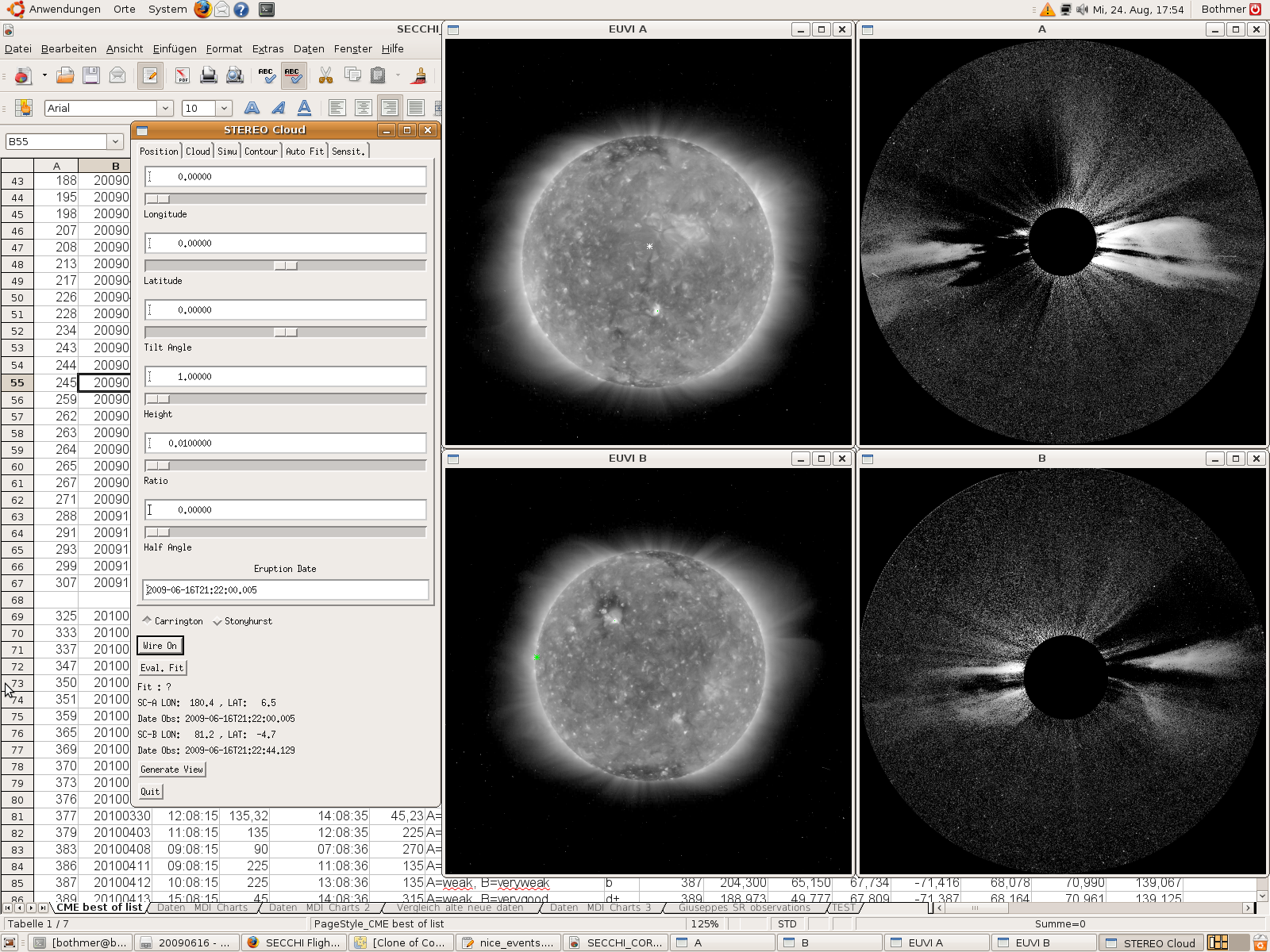Justify cell text
Image resolution: width=1270 pixels, height=952 pixels.
[415, 108]
